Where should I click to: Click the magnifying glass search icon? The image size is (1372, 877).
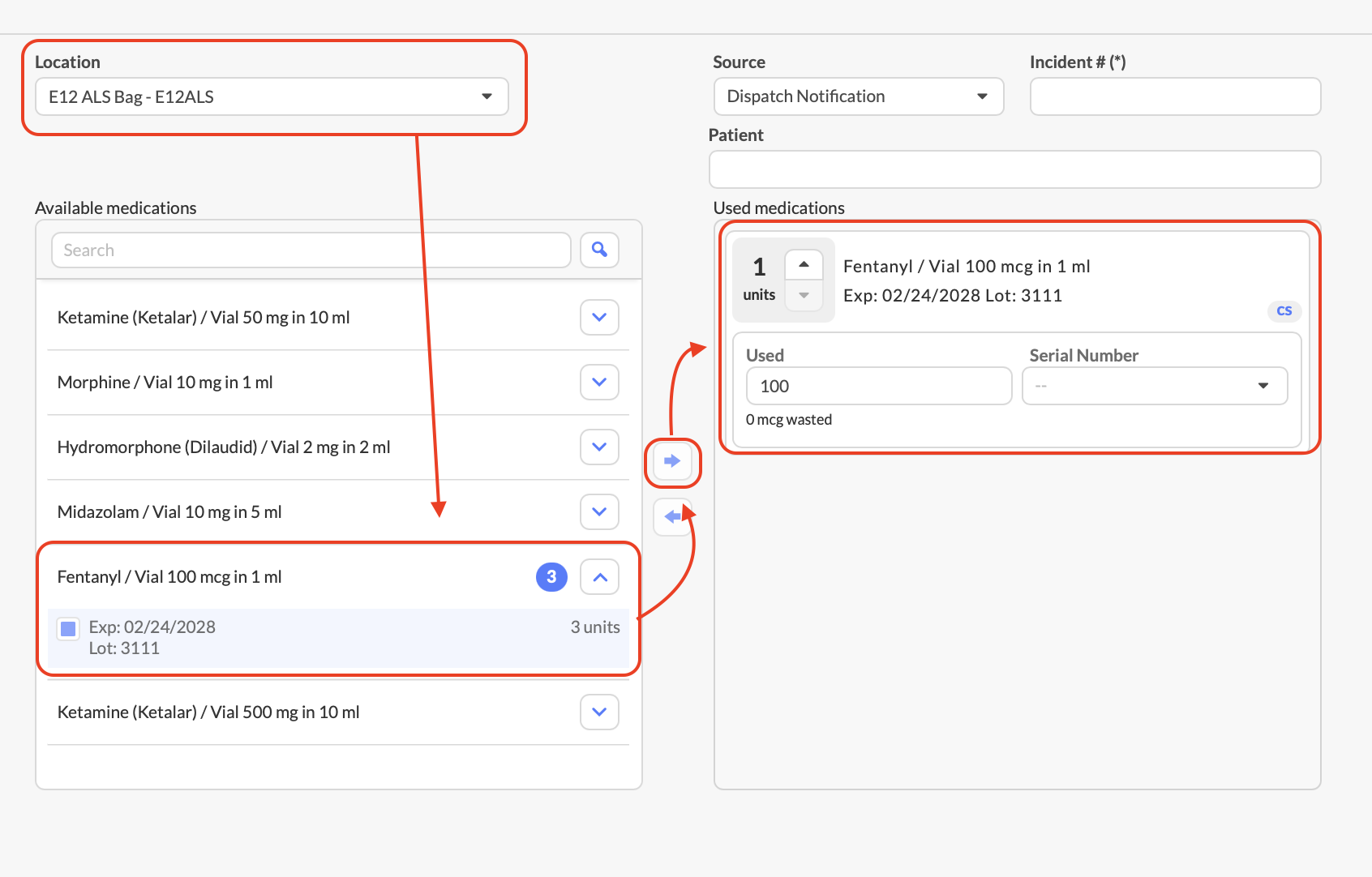[599, 250]
